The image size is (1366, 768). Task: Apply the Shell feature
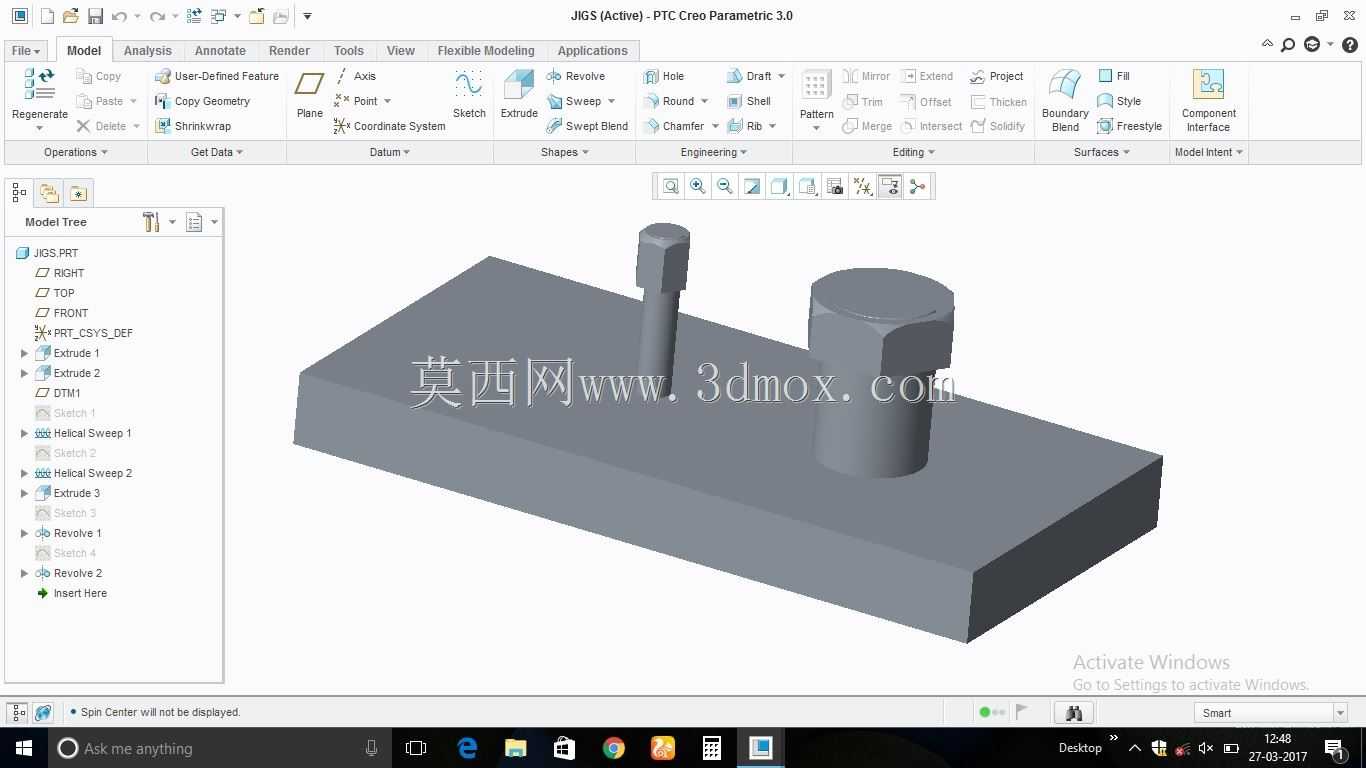tap(749, 101)
